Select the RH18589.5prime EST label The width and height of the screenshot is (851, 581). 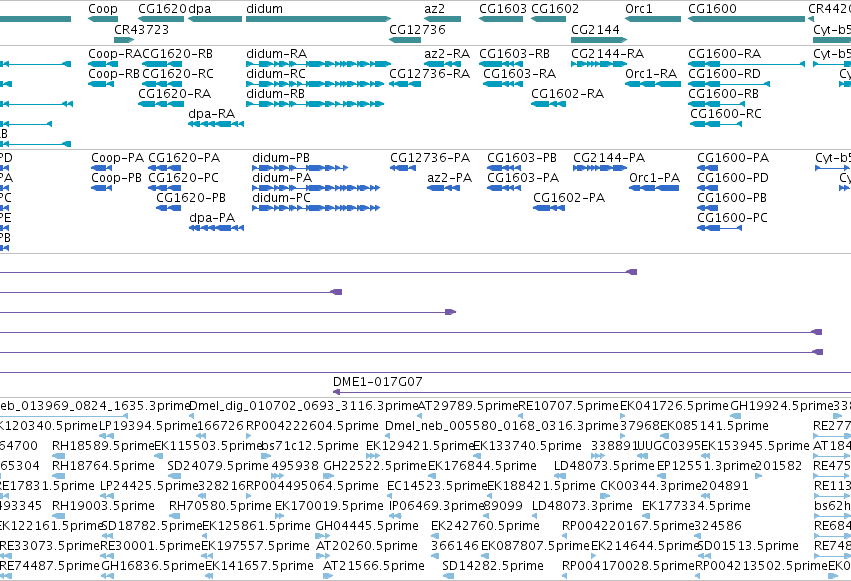point(103,446)
